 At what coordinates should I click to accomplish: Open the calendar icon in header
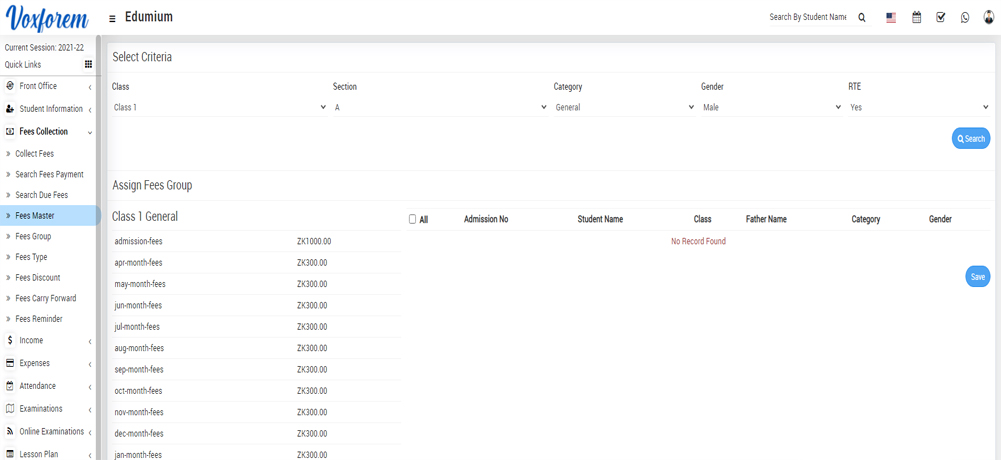pos(916,18)
